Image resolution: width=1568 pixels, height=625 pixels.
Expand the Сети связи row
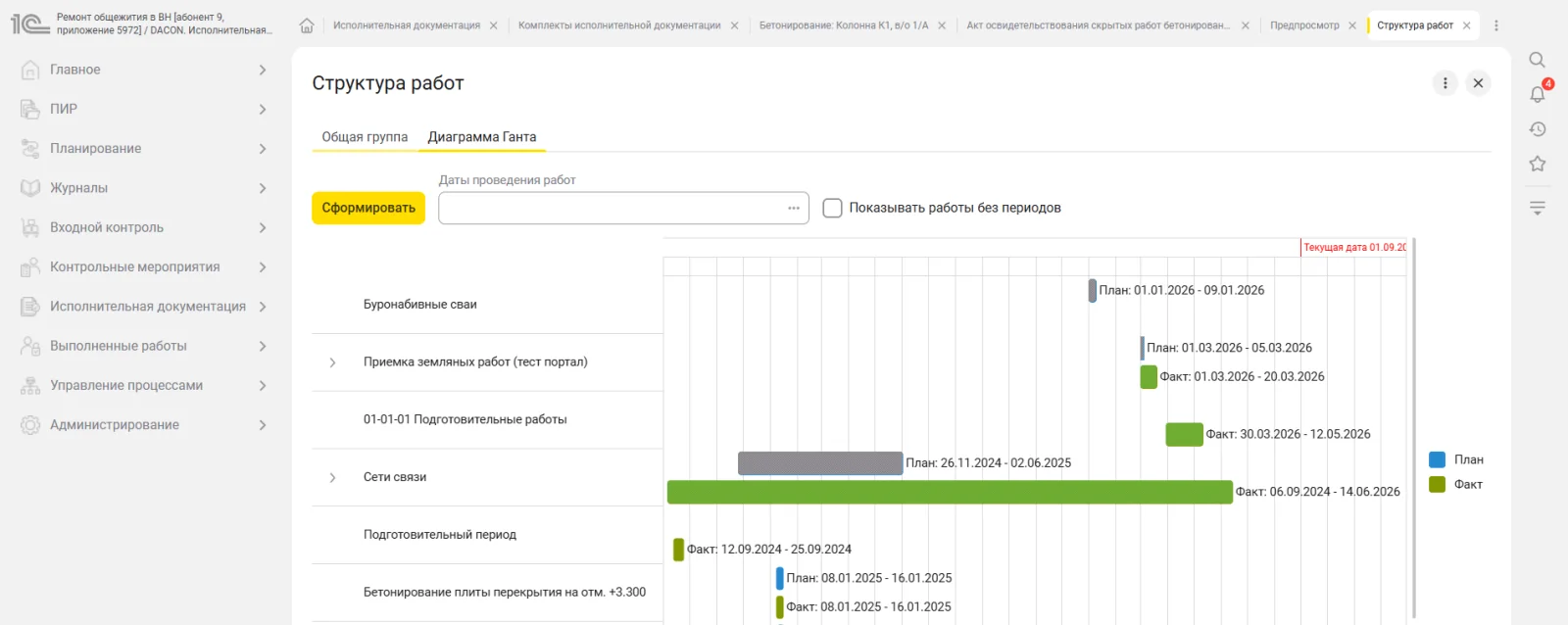(332, 478)
